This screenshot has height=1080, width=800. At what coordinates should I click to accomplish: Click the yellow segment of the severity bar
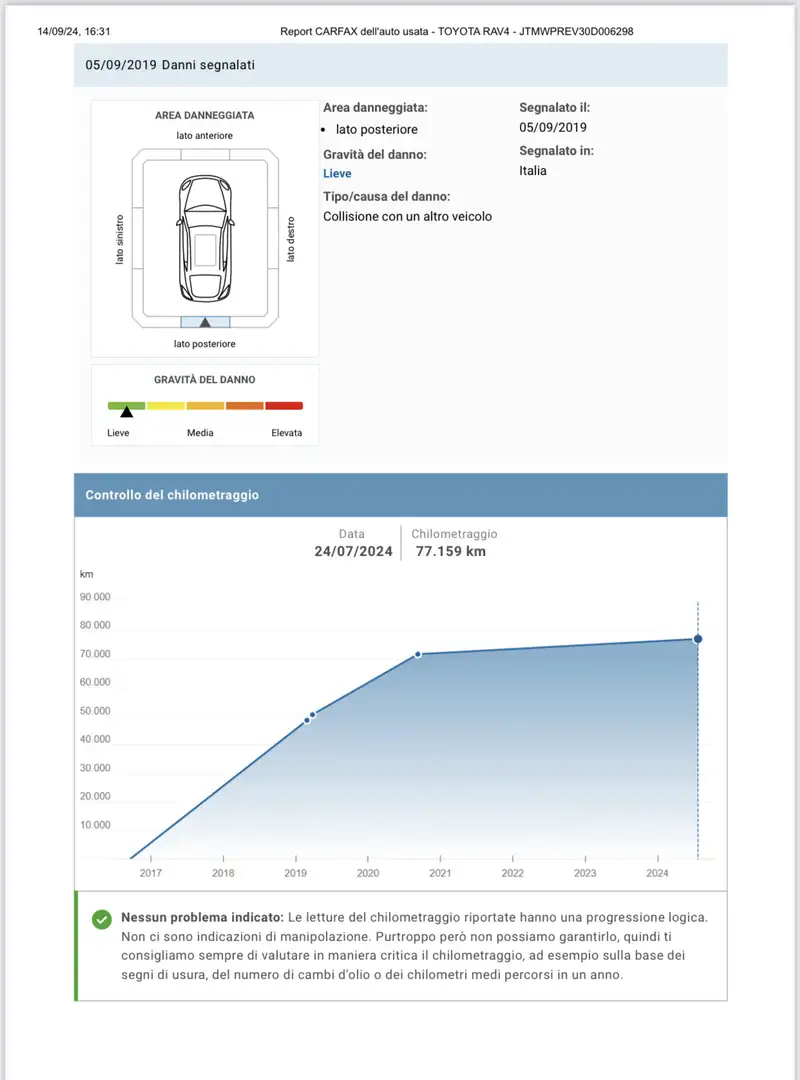tap(166, 405)
